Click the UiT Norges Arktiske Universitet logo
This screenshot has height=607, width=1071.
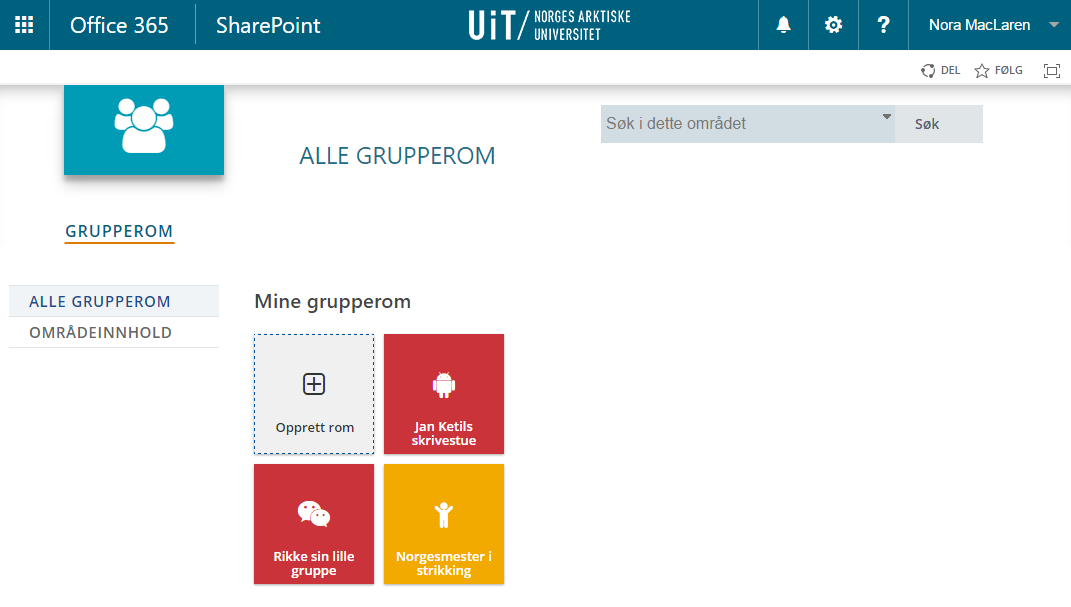click(549, 25)
